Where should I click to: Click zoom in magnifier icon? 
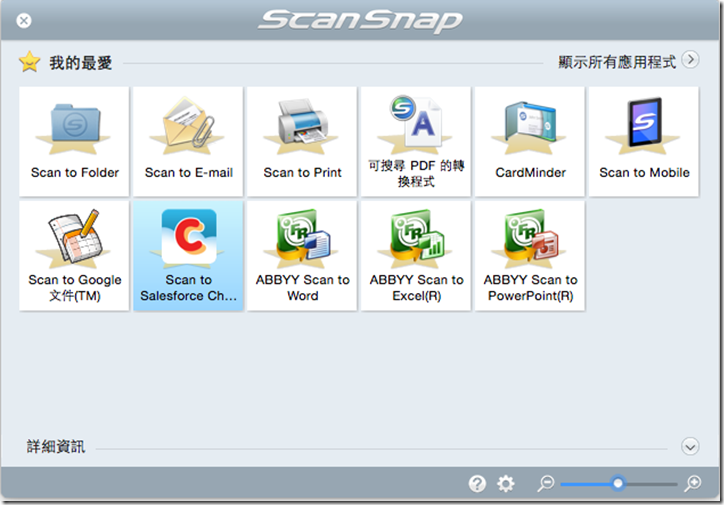[x=693, y=483]
